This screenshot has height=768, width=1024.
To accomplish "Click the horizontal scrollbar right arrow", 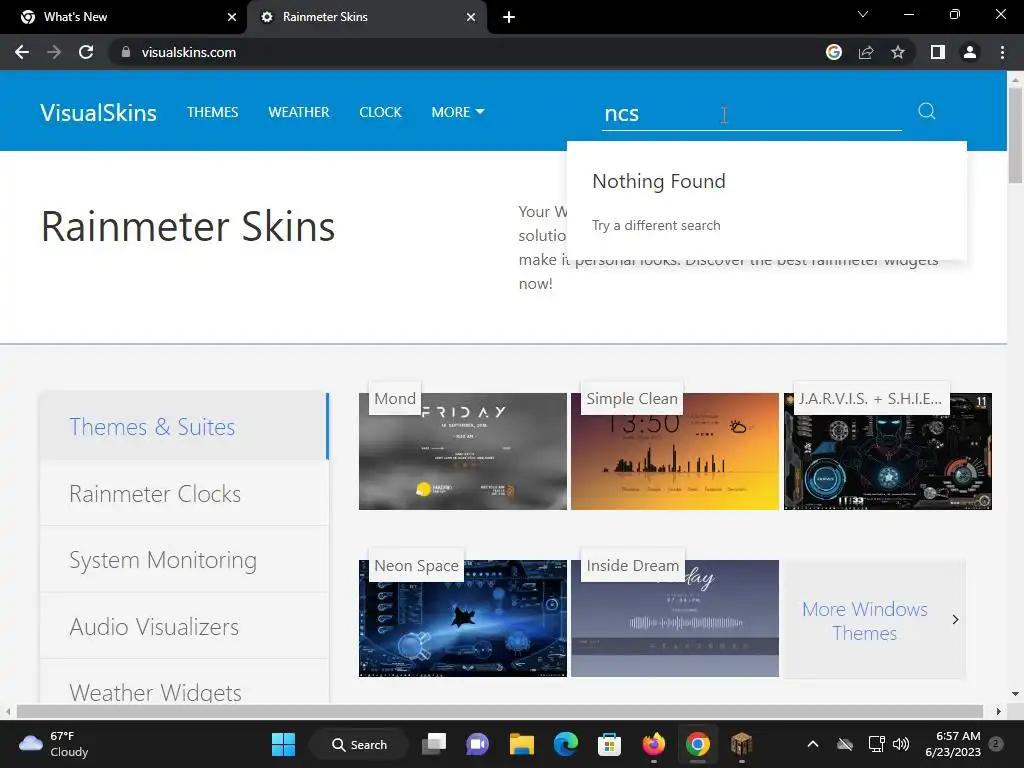I will pos(999,711).
